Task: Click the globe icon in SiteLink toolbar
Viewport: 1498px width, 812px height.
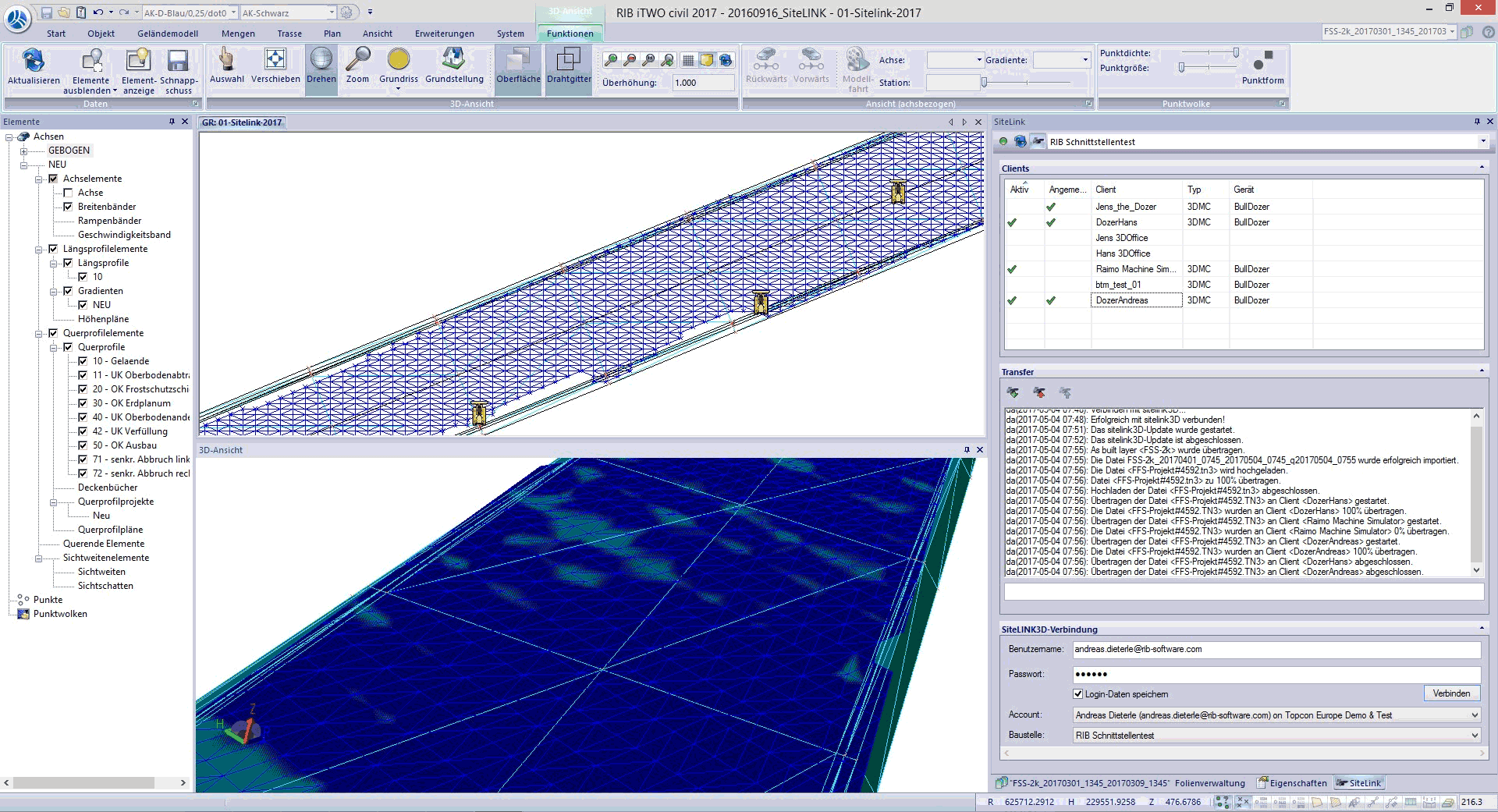Action: tap(1020, 141)
